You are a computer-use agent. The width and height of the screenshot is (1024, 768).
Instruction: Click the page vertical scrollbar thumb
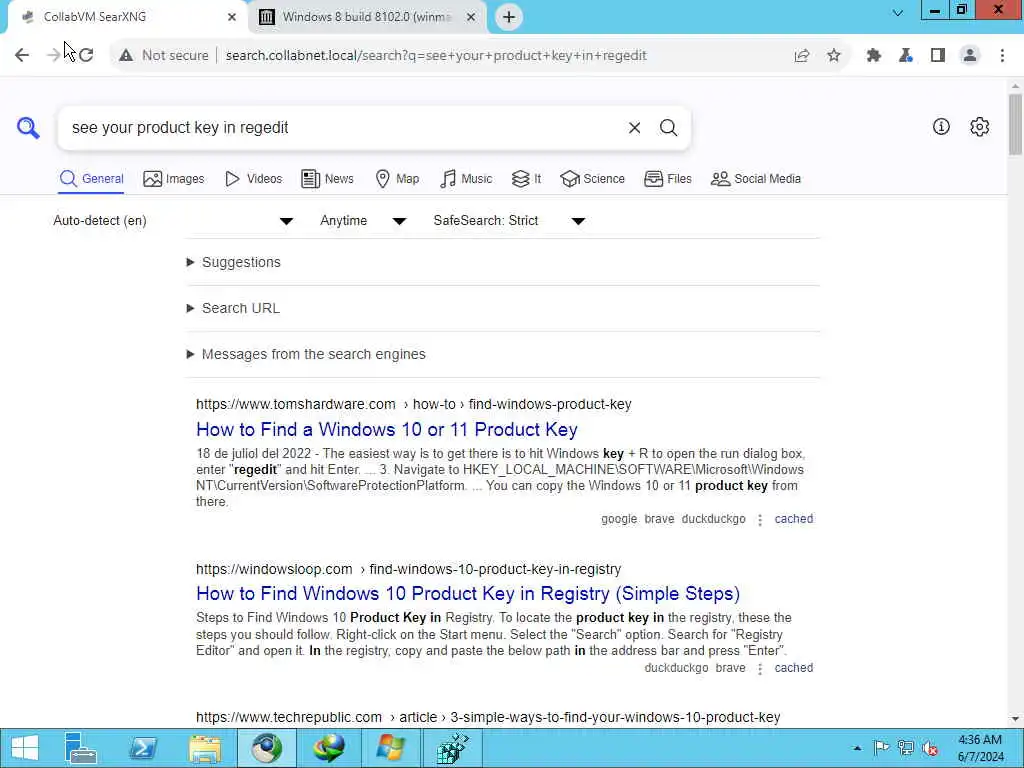(1015, 125)
